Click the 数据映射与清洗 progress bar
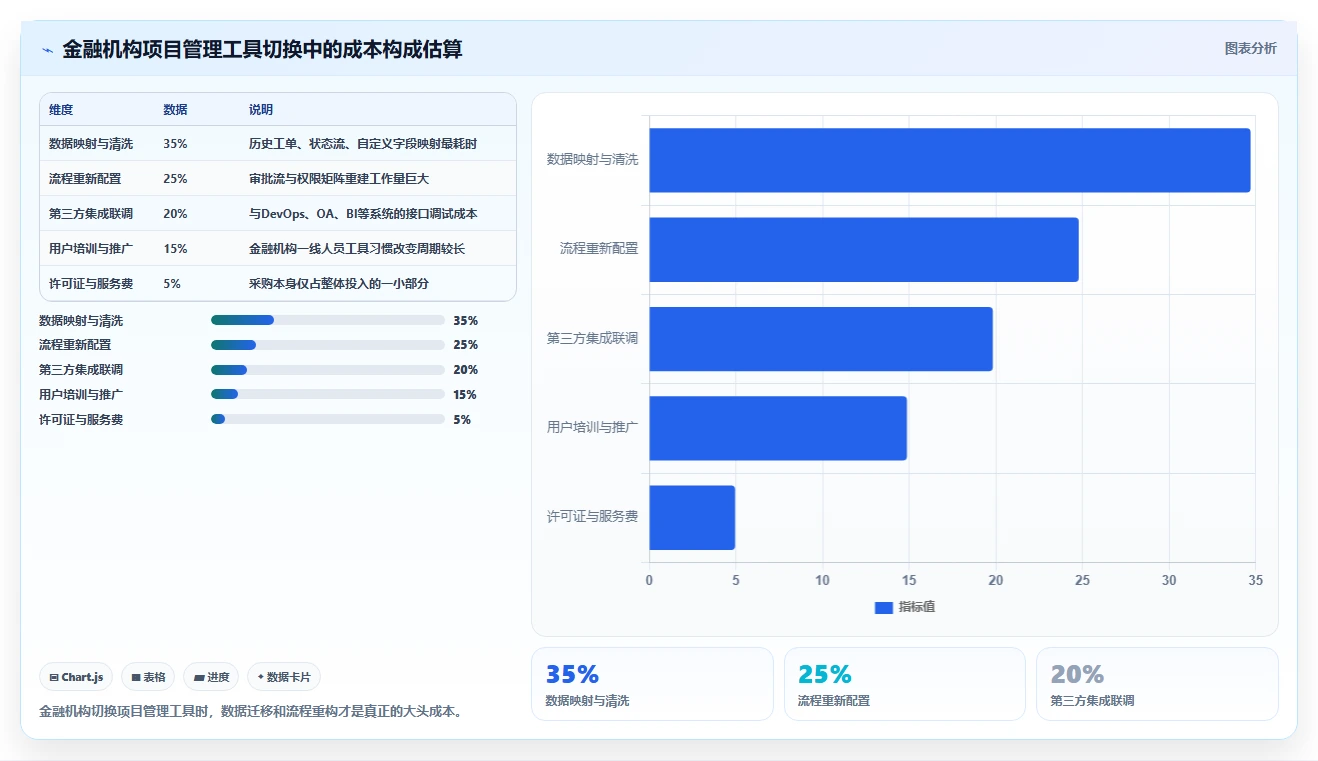The image size is (1318, 761). coord(328,320)
